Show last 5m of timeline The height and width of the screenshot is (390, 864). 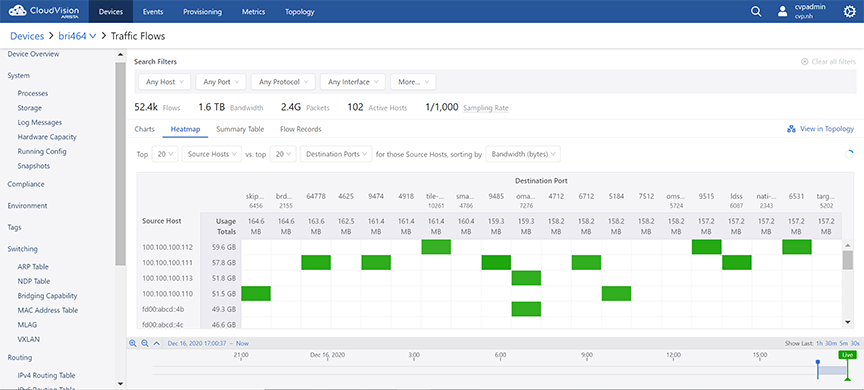click(843, 344)
